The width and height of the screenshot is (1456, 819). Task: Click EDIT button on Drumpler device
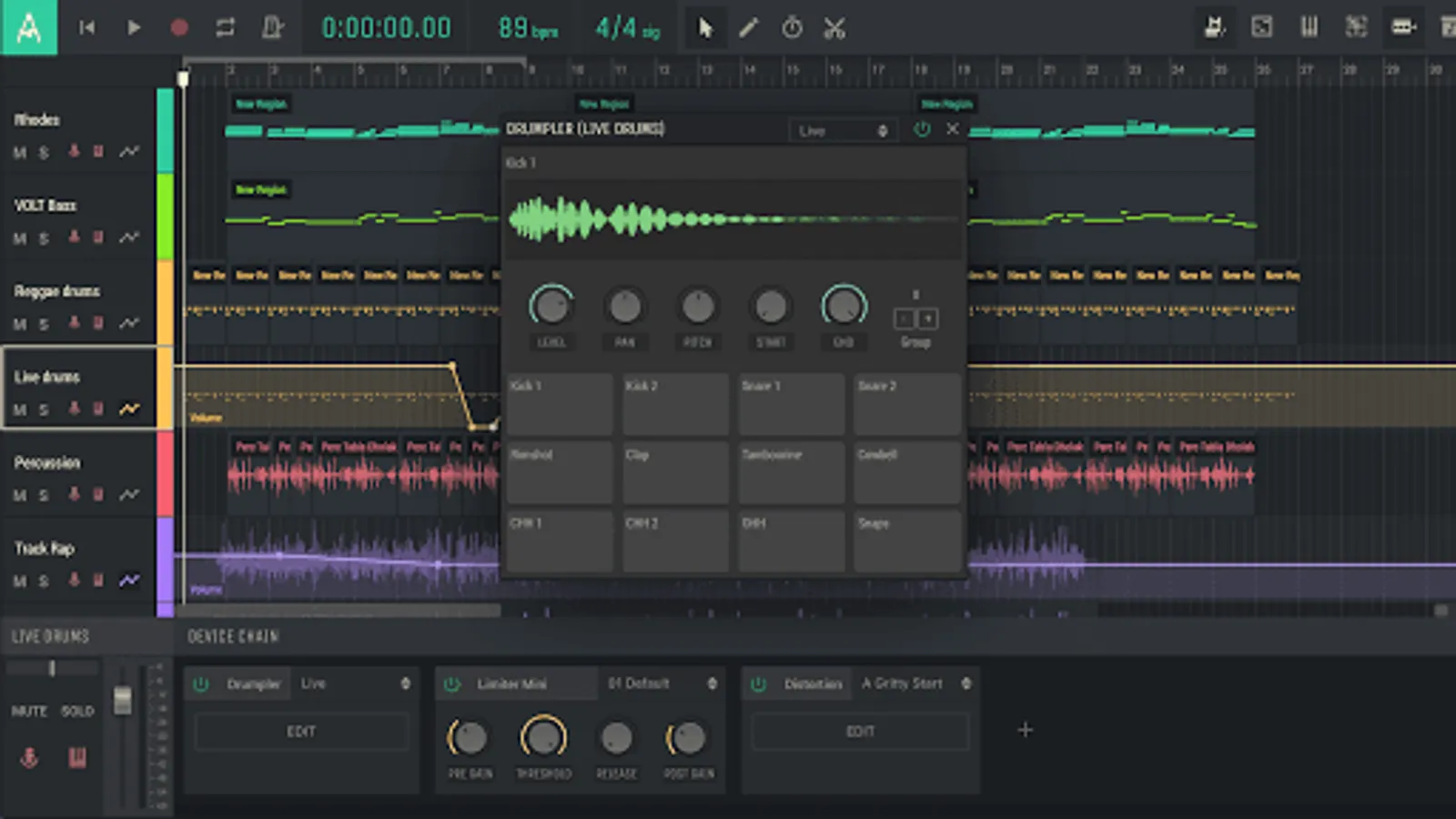coord(301,732)
